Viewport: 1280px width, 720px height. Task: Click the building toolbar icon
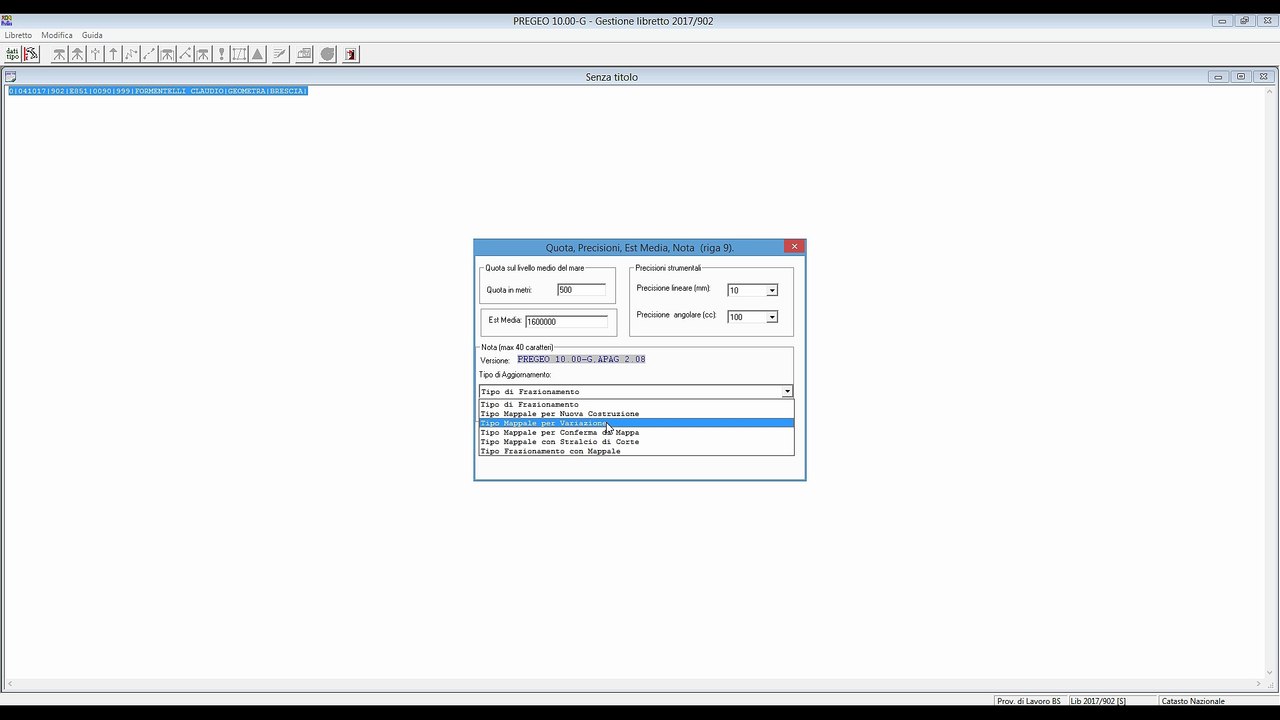304,54
